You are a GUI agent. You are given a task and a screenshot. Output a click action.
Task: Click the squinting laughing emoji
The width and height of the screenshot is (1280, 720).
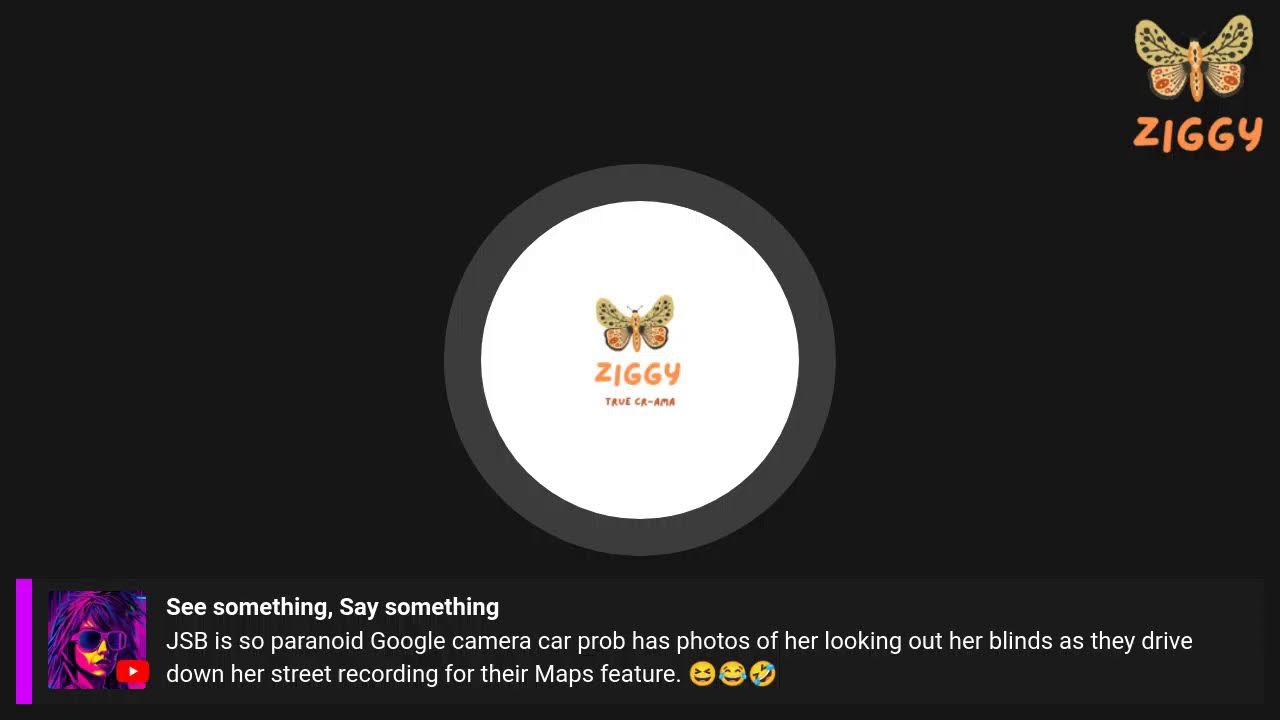click(x=702, y=675)
